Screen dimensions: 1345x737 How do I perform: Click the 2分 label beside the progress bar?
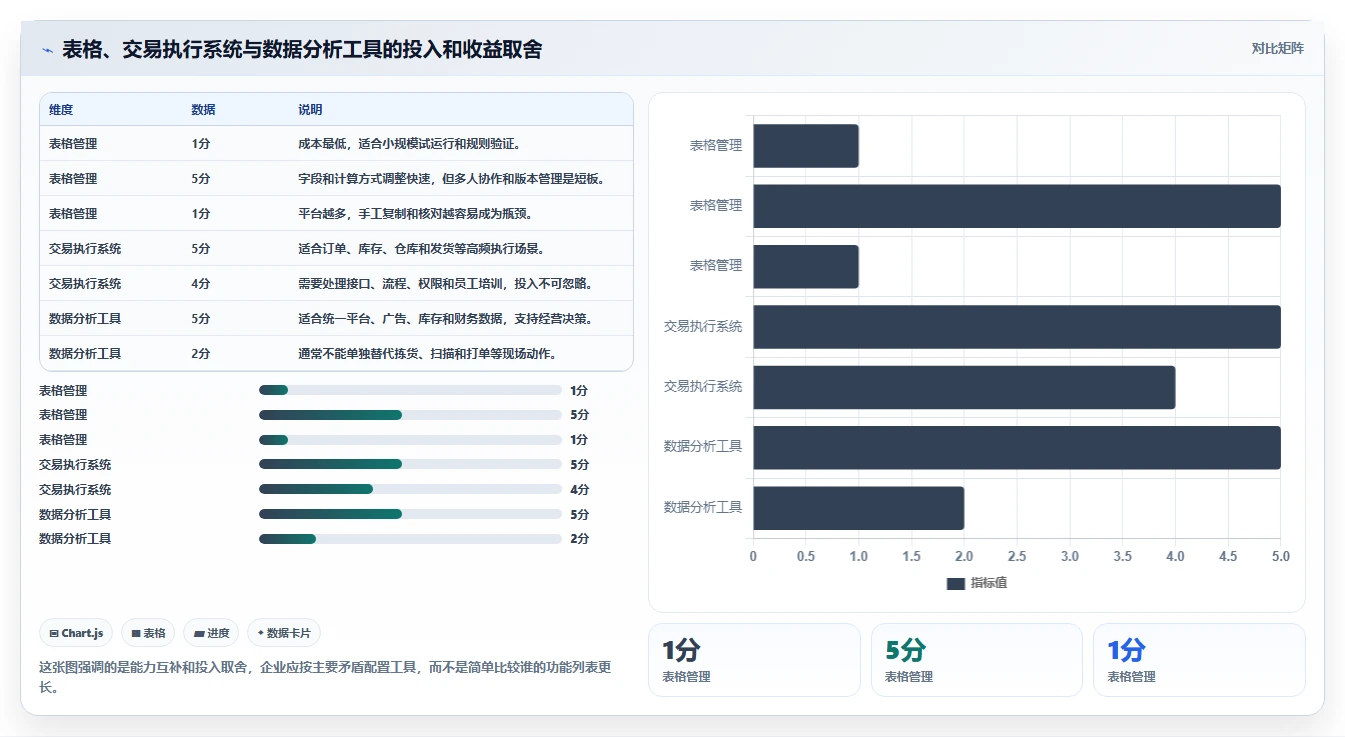580,539
